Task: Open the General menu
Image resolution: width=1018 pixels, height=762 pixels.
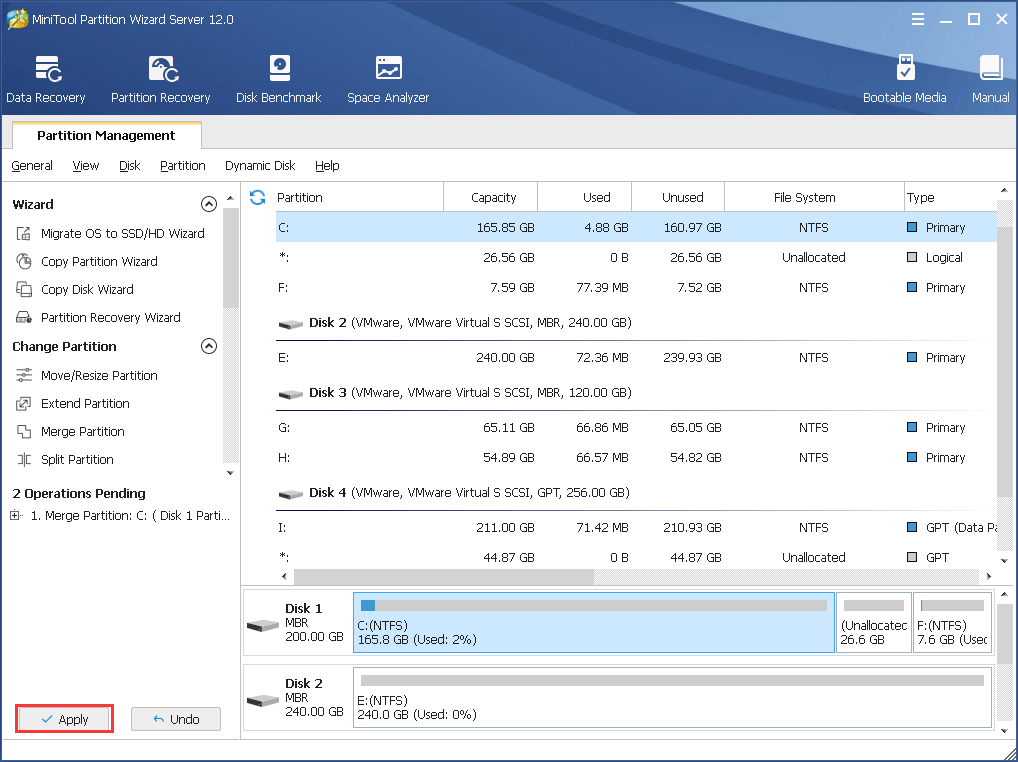Action: coord(32,166)
